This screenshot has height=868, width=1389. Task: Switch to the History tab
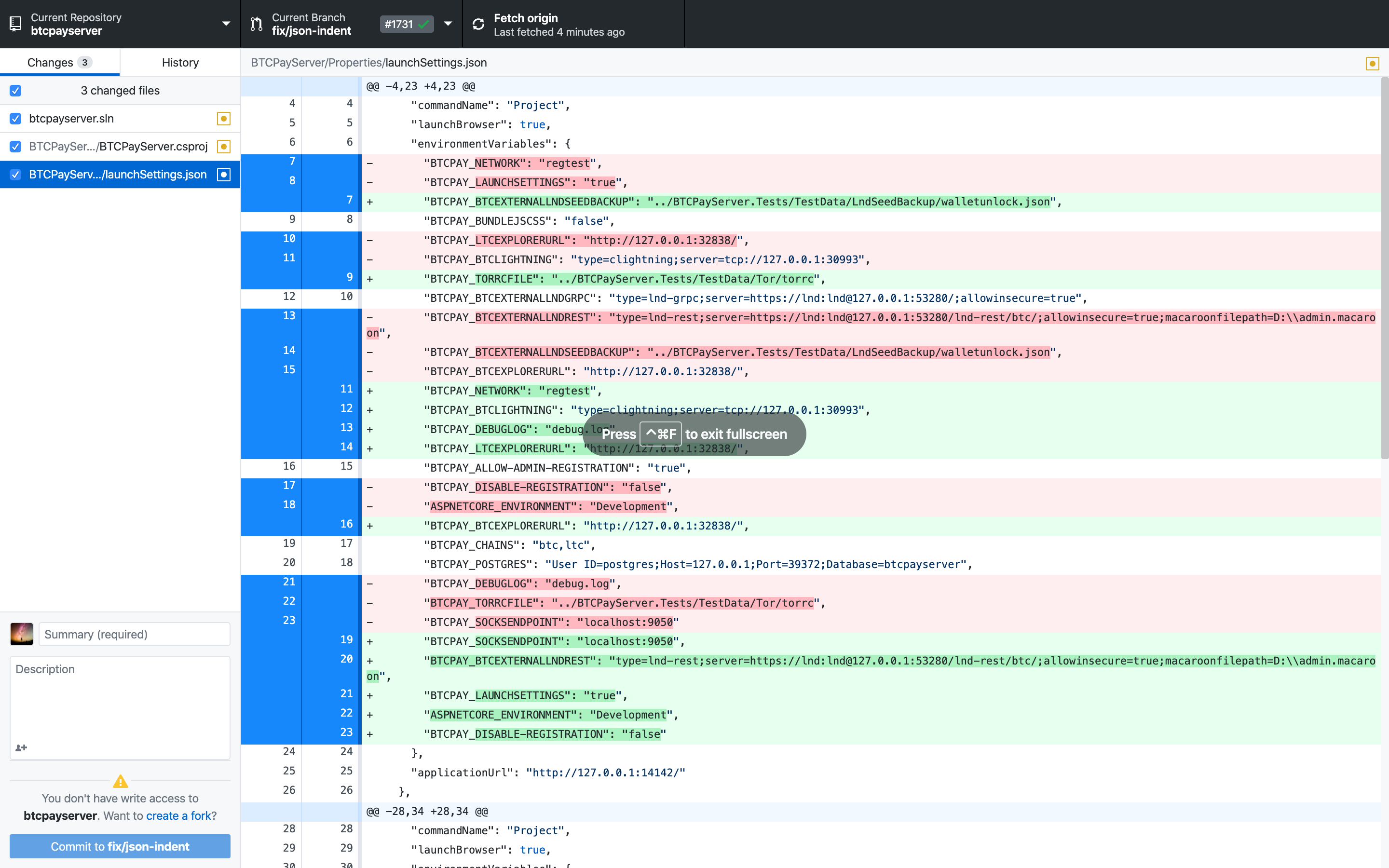click(x=179, y=62)
